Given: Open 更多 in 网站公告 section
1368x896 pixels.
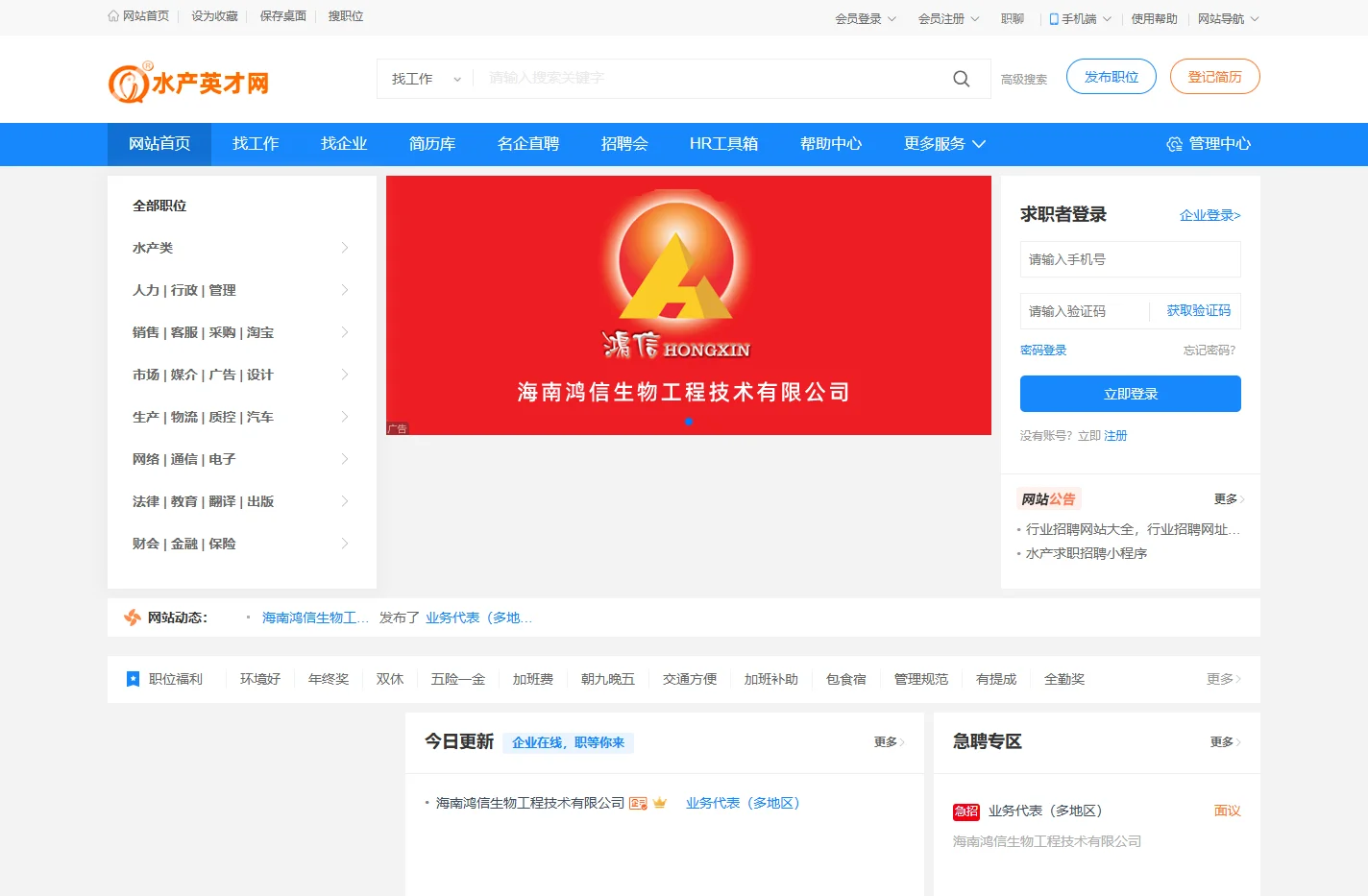Looking at the screenshot, I should 1229,499.
